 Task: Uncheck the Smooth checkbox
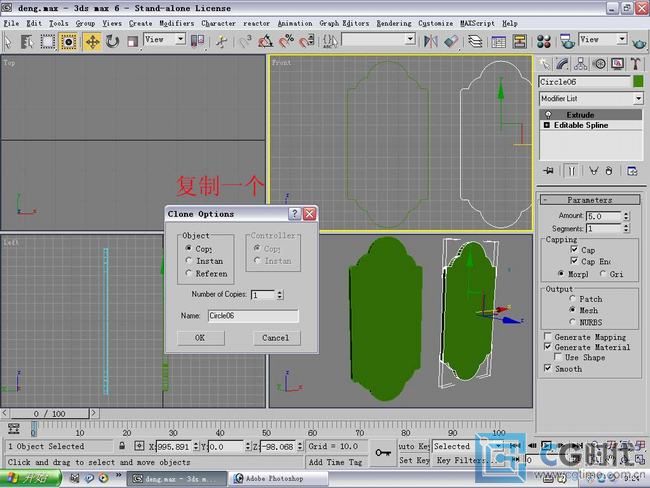pos(547,368)
